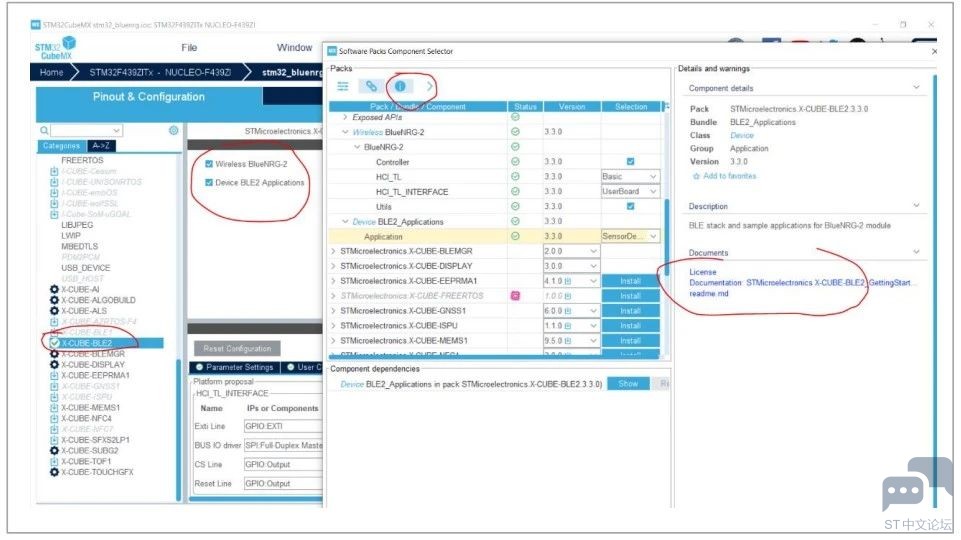Click the chain link icon in Packs toolbar
Screen dimensions: 961x540
[x=371, y=86]
